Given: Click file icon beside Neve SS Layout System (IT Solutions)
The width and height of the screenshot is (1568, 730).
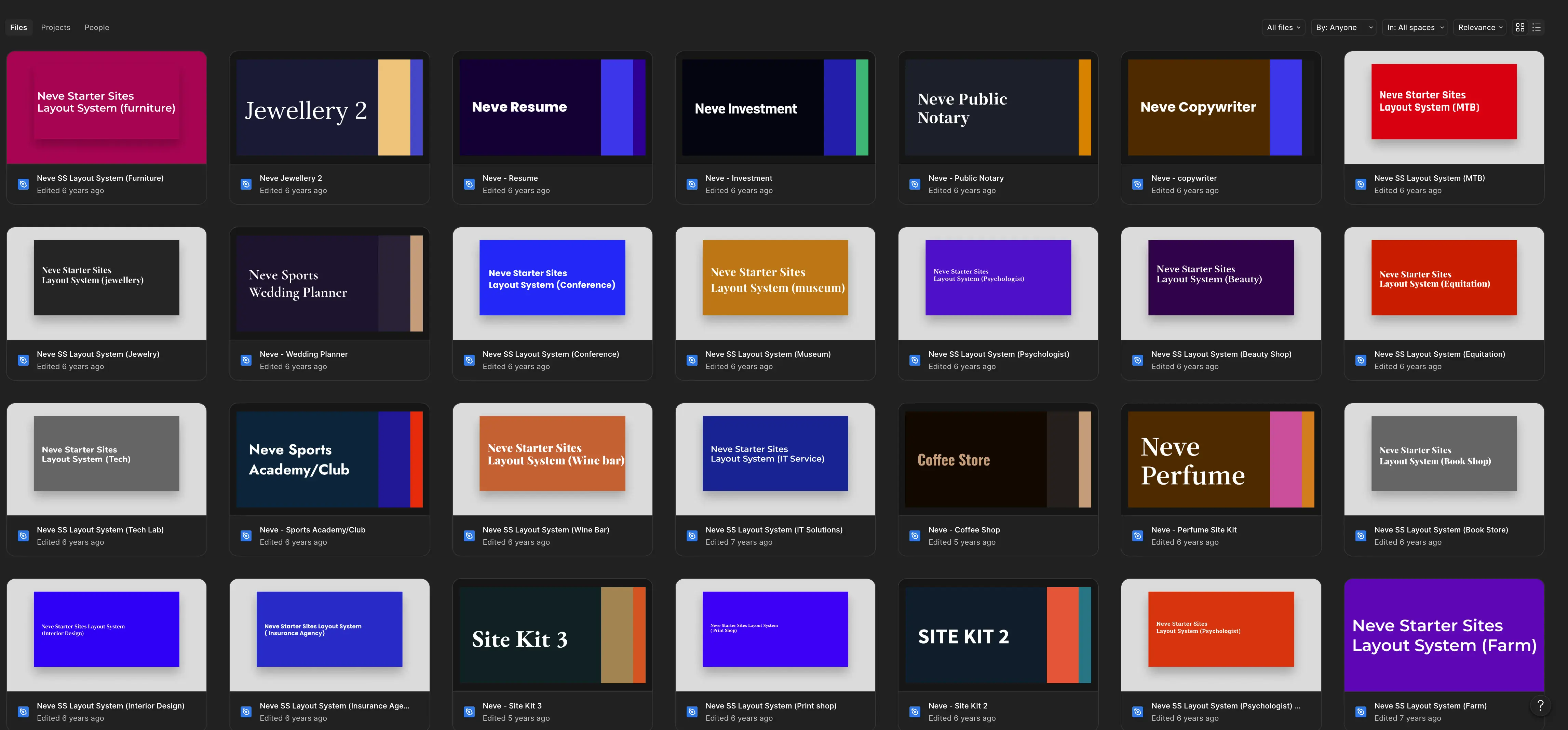Looking at the screenshot, I should coord(691,536).
